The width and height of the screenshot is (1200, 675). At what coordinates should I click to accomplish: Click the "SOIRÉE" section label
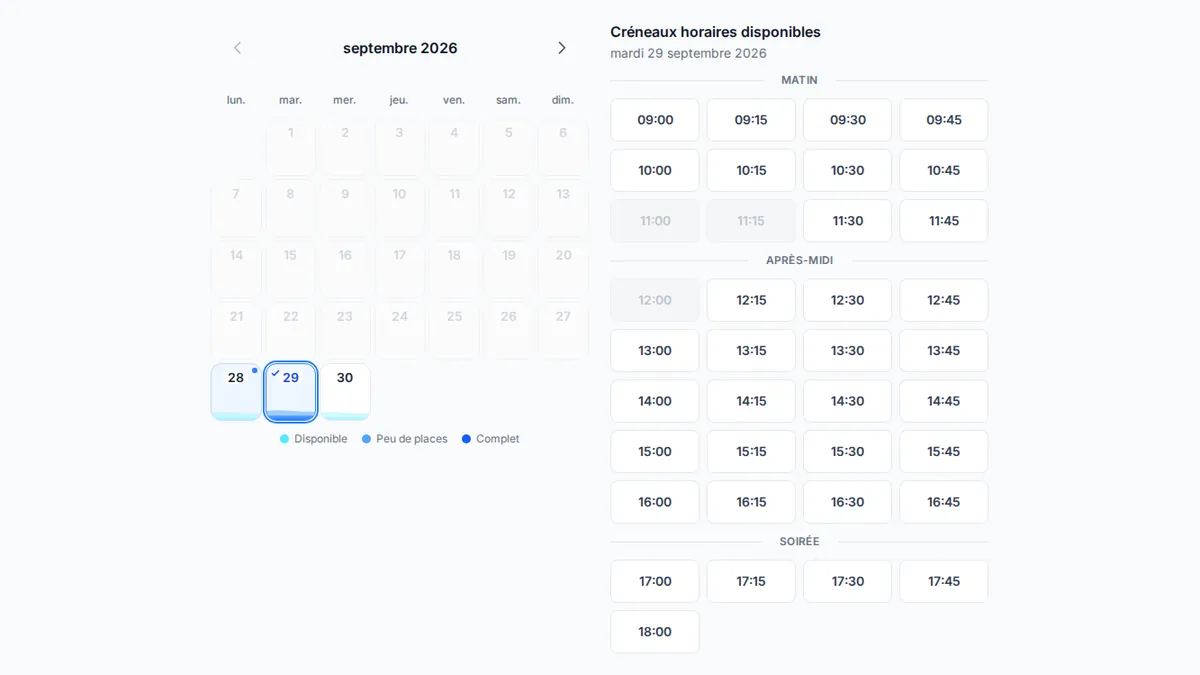click(x=799, y=541)
